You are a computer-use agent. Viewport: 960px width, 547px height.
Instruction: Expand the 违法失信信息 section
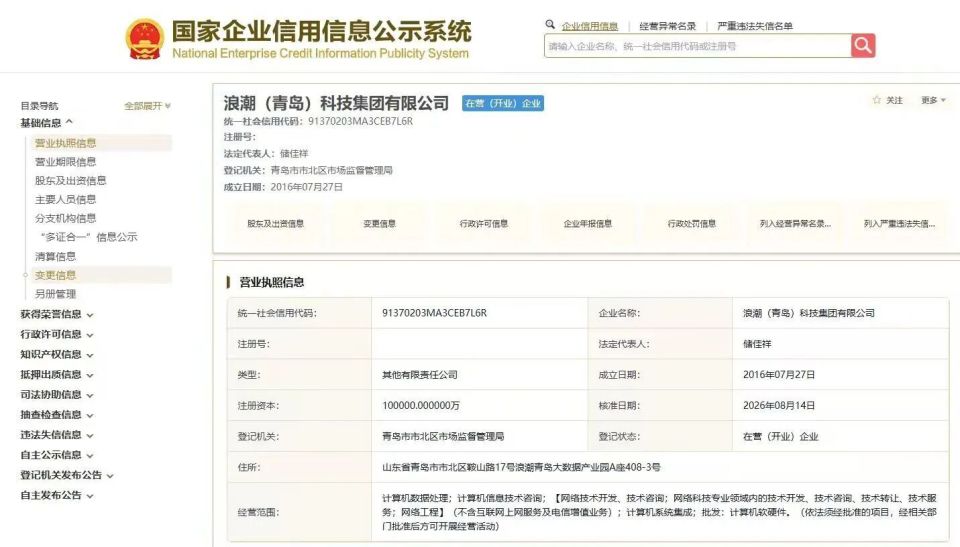pos(56,435)
